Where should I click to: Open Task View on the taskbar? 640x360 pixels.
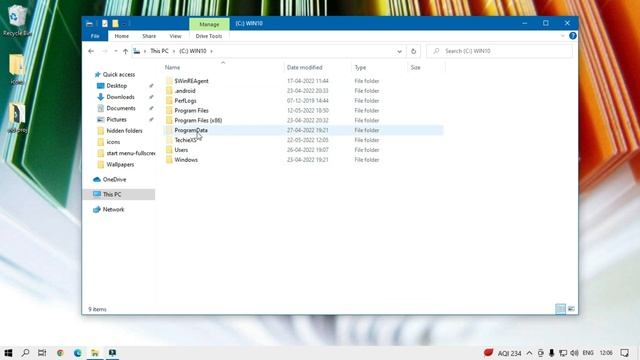coord(42,353)
